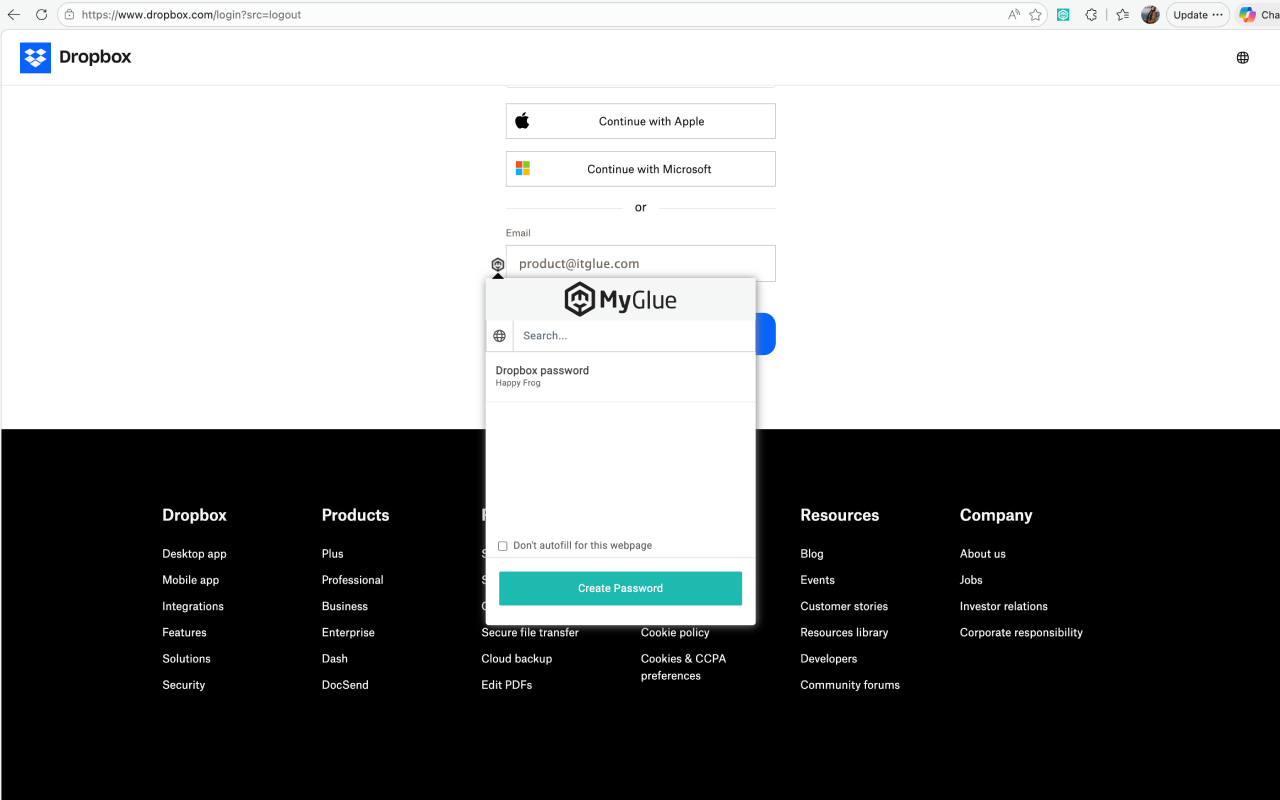Open the Dash product link
The image size is (1280, 800).
pyautogui.click(x=335, y=658)
